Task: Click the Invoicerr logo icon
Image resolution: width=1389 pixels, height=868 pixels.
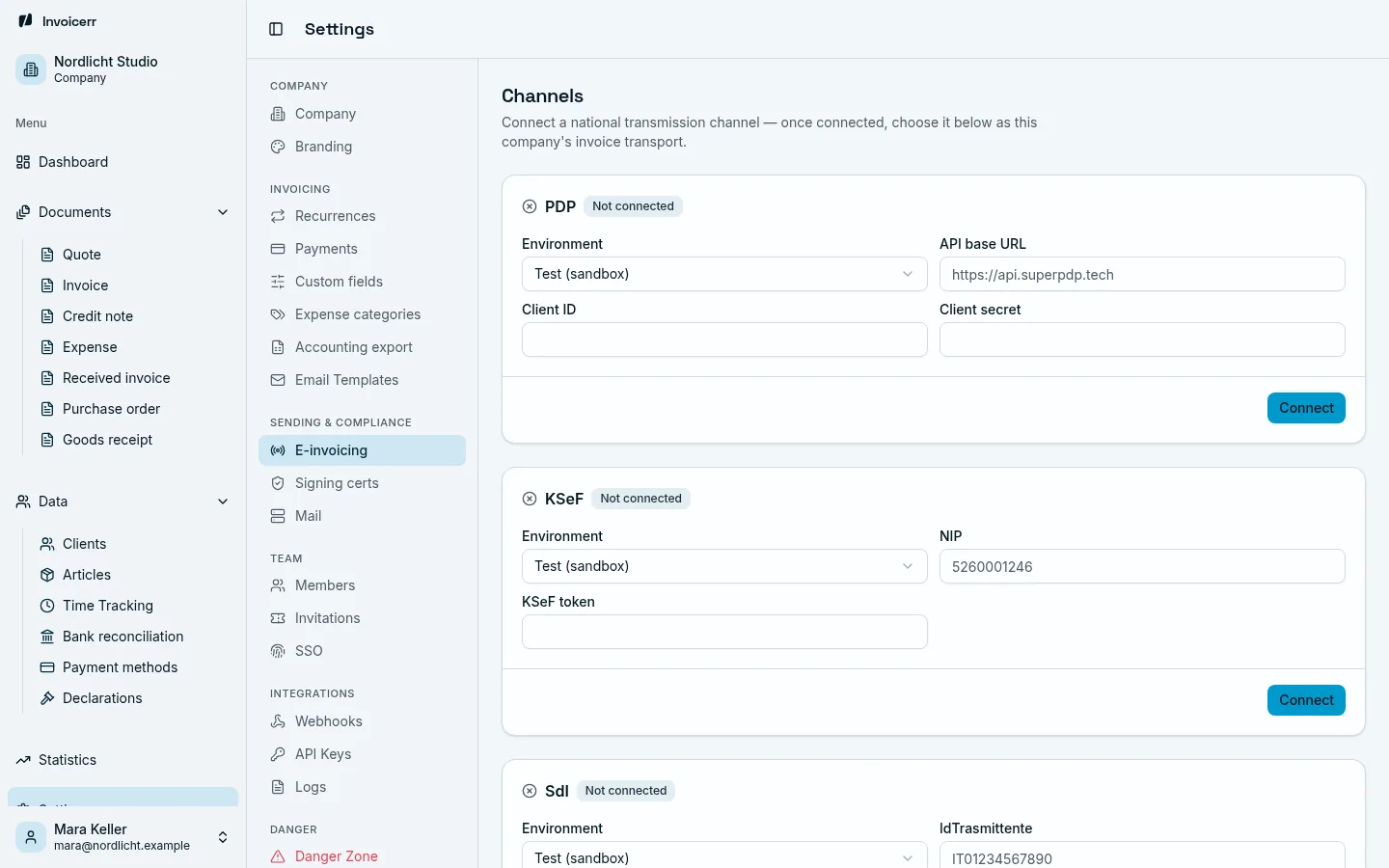Action: [x=25, y=20]
